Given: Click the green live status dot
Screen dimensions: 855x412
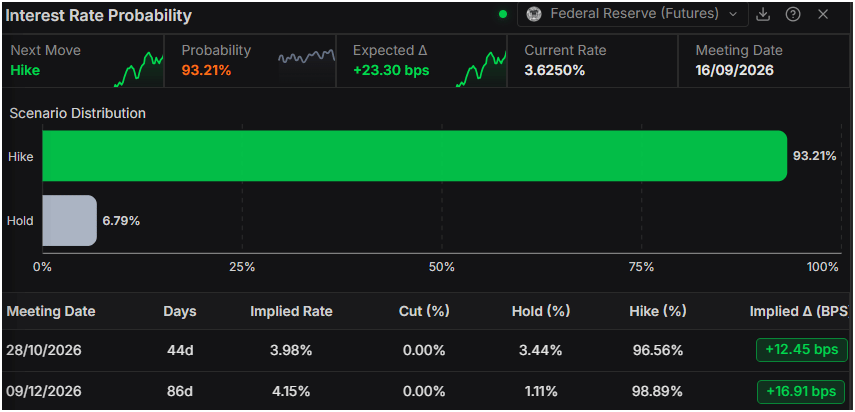Looking at the screenshot, I should tap(503, 15).
